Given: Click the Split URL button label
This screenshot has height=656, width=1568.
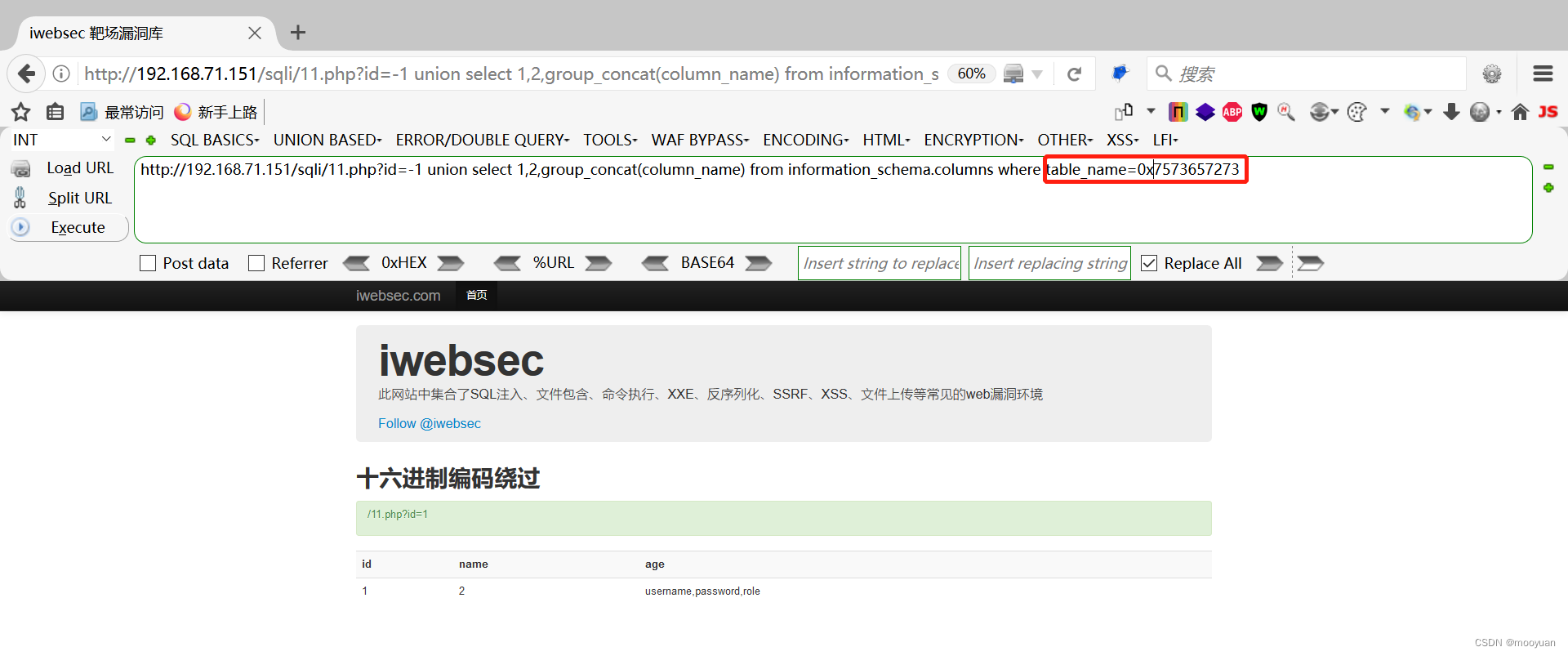Looking at the screenshot, I should click(x=80, y=198).
